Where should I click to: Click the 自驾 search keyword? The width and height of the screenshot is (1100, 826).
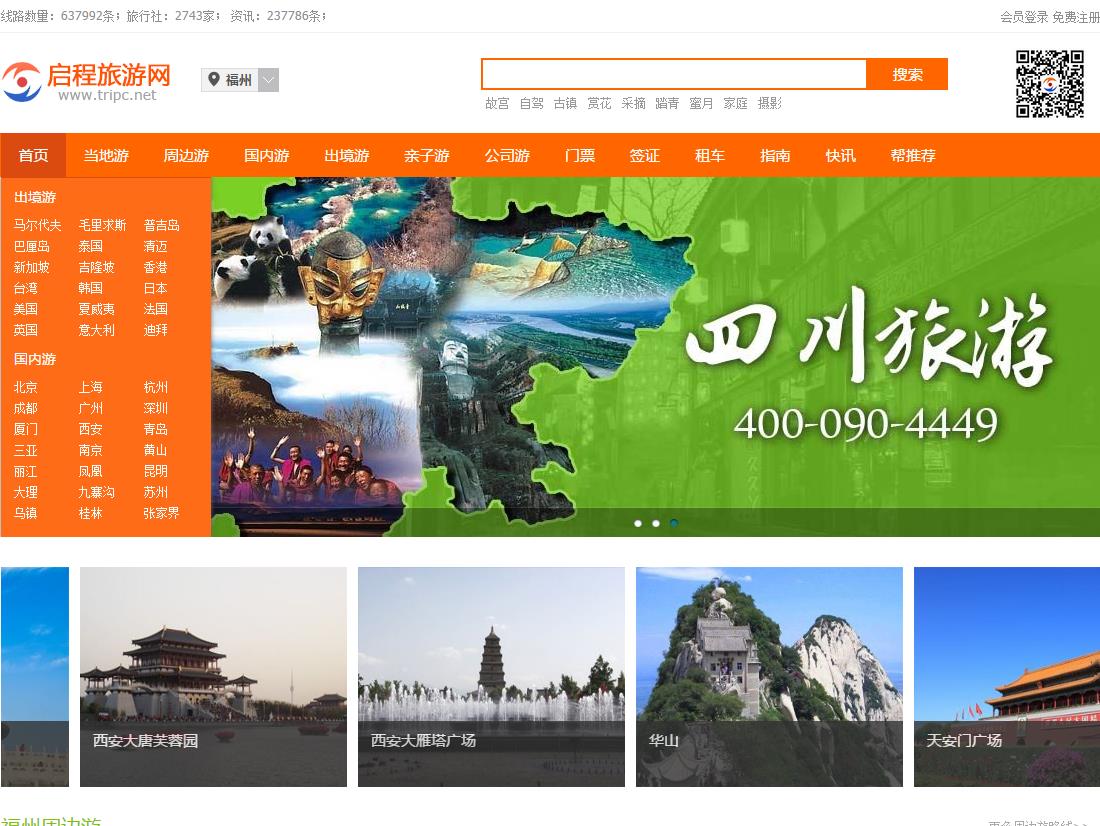point(531,104)
